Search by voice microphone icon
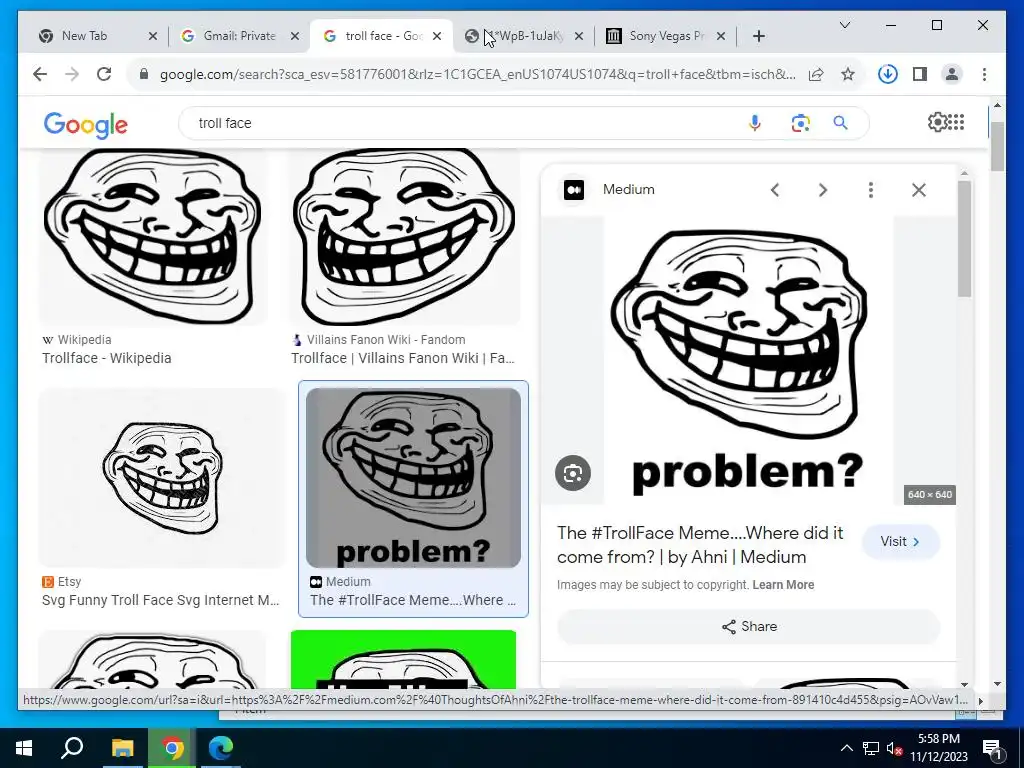This screenshot has width=1024, height=768. (x=755, y=123)
